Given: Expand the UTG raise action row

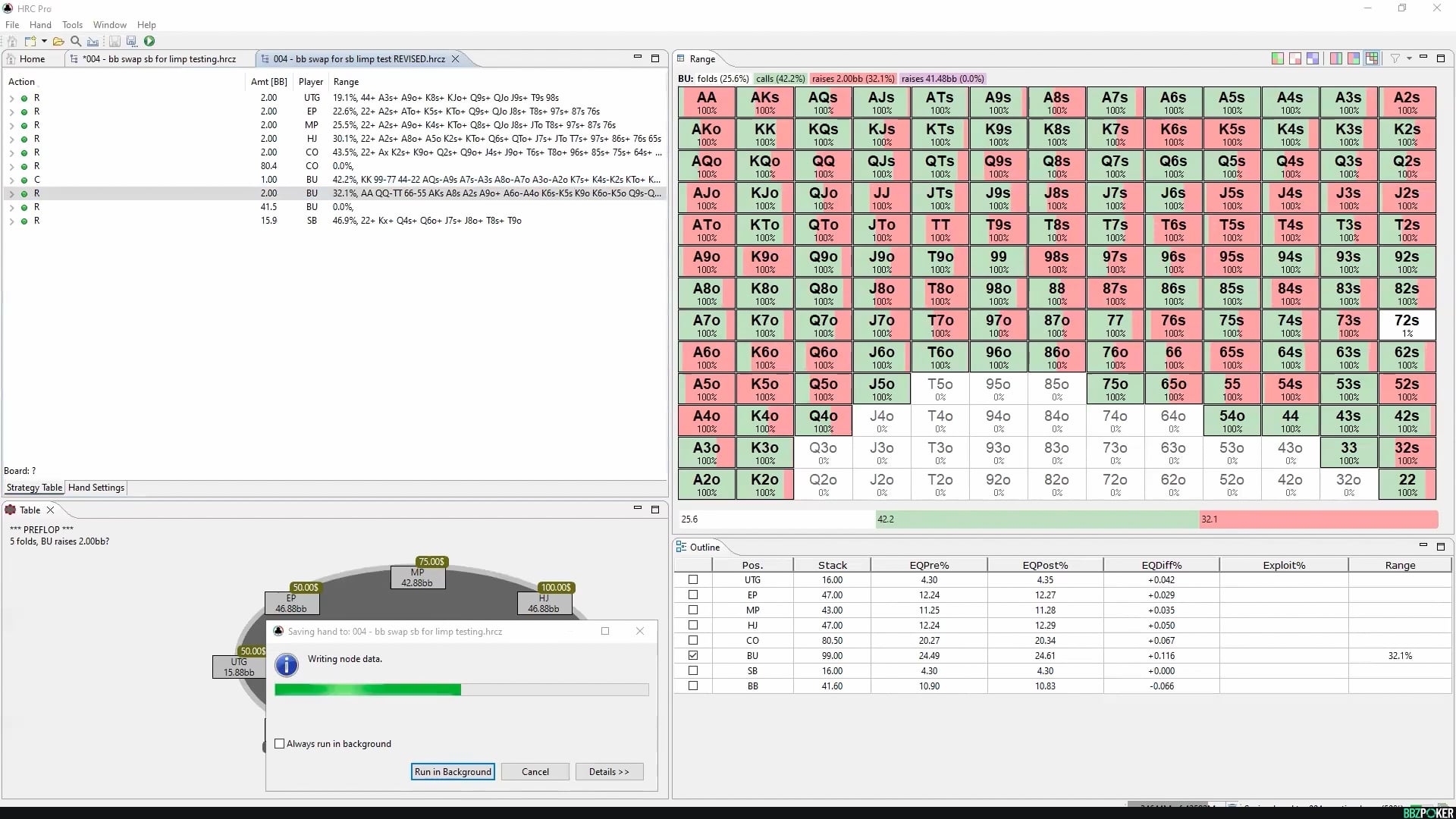Looking at the screenshot, I should [11, 98].
